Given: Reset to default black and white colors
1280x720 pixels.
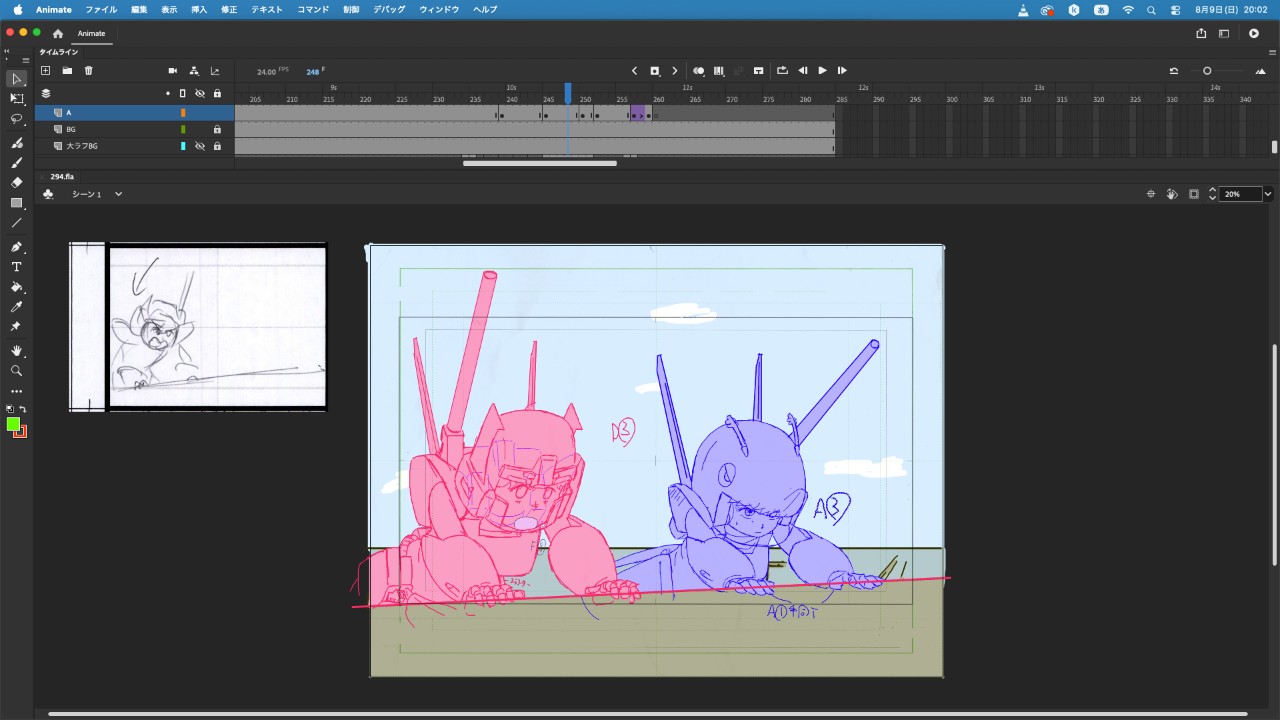Looking at the screenshot, I should (10, 409).
